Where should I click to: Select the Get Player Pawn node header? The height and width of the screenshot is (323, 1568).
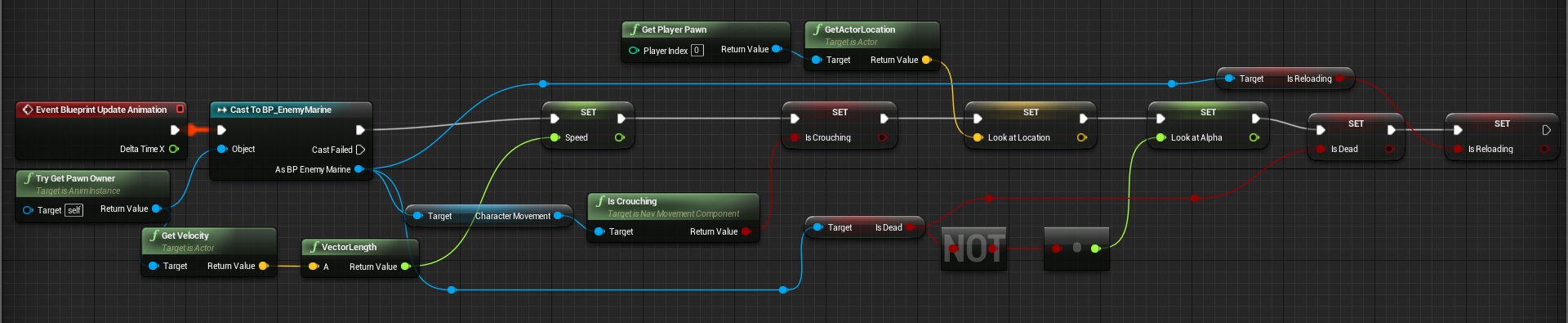[706, 29]
